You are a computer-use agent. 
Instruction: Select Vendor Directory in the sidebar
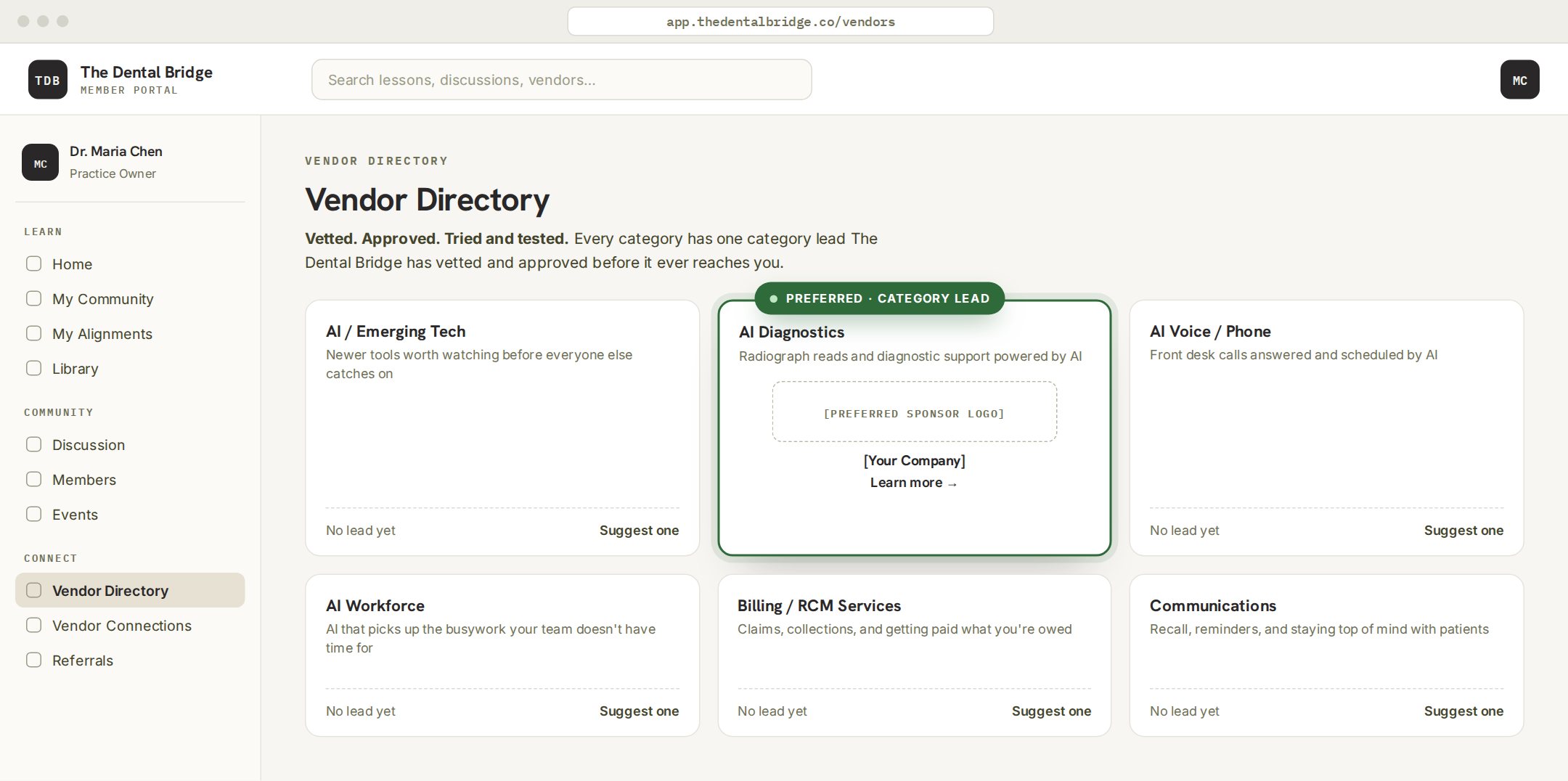pyautogui.click(x=130, y=590)
